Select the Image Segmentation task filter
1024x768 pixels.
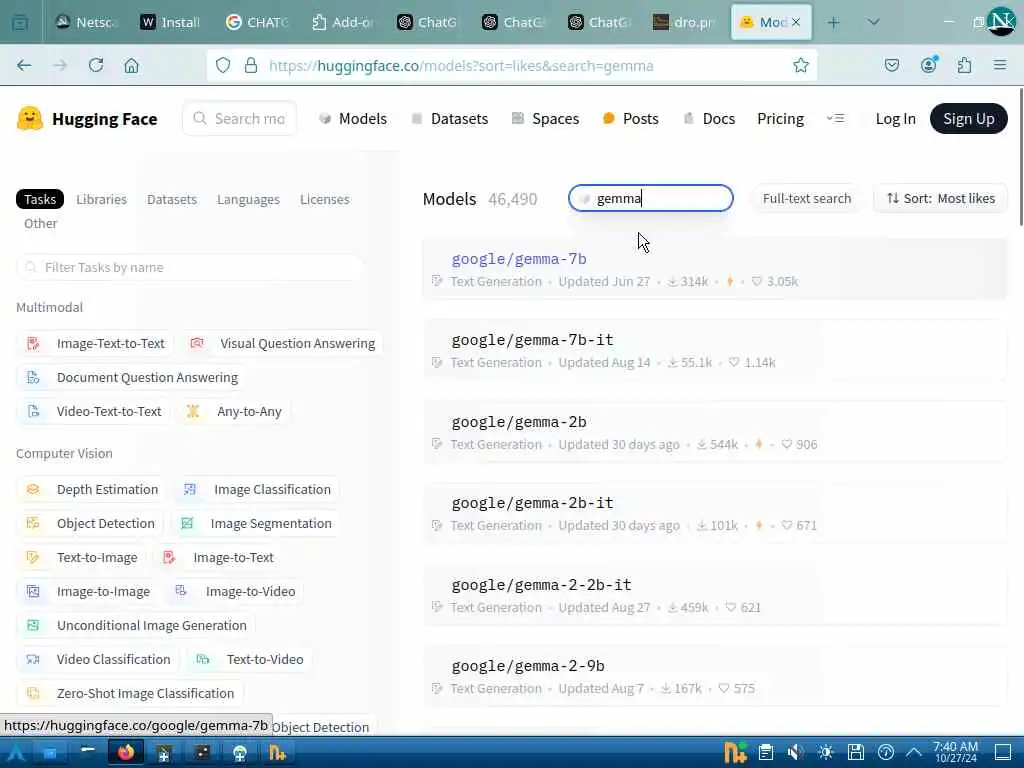click(x=255, y=524)
